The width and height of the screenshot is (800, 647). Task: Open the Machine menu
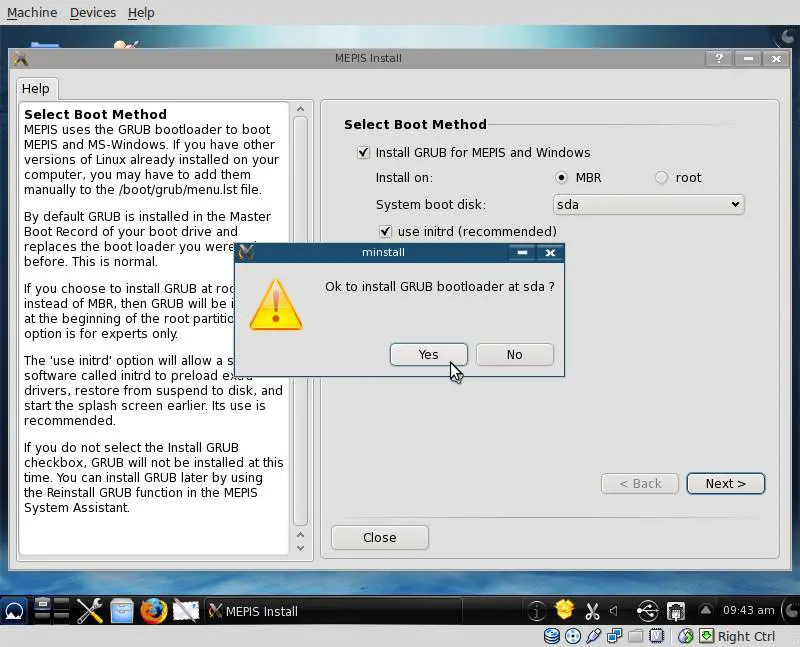click(x=32, y=12)
